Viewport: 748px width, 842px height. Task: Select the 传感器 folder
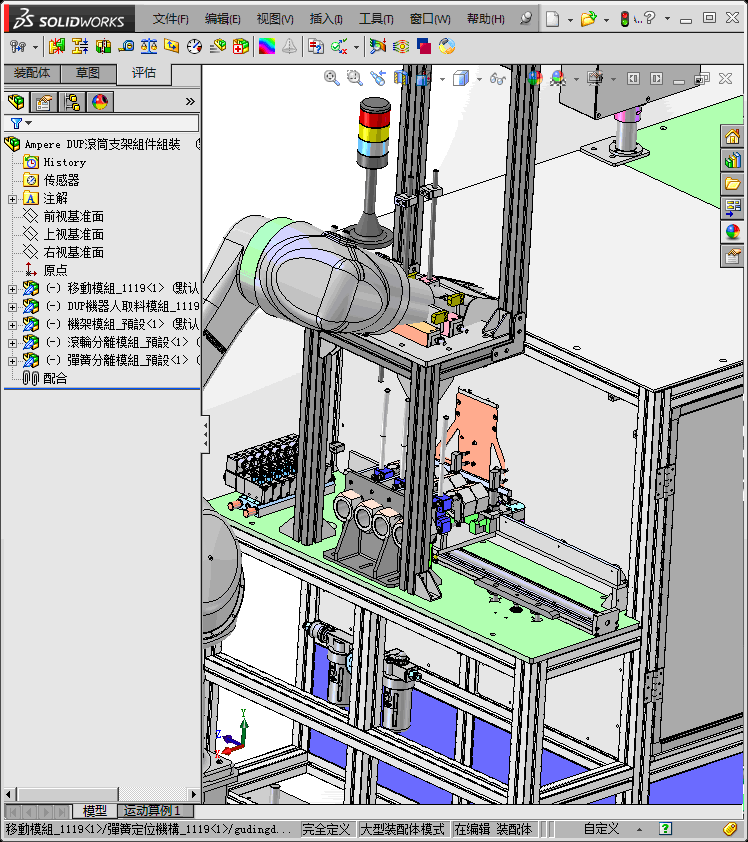62,180
